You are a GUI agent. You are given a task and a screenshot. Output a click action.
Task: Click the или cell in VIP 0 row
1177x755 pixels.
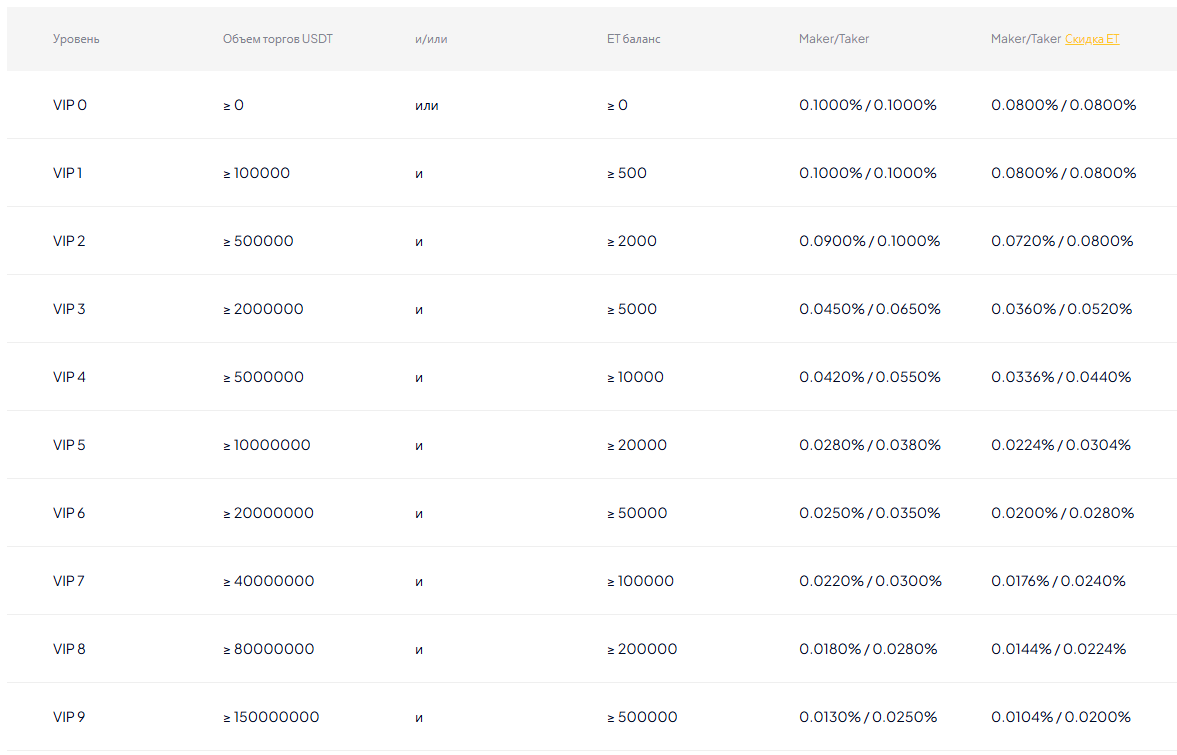tap(426, 106)
